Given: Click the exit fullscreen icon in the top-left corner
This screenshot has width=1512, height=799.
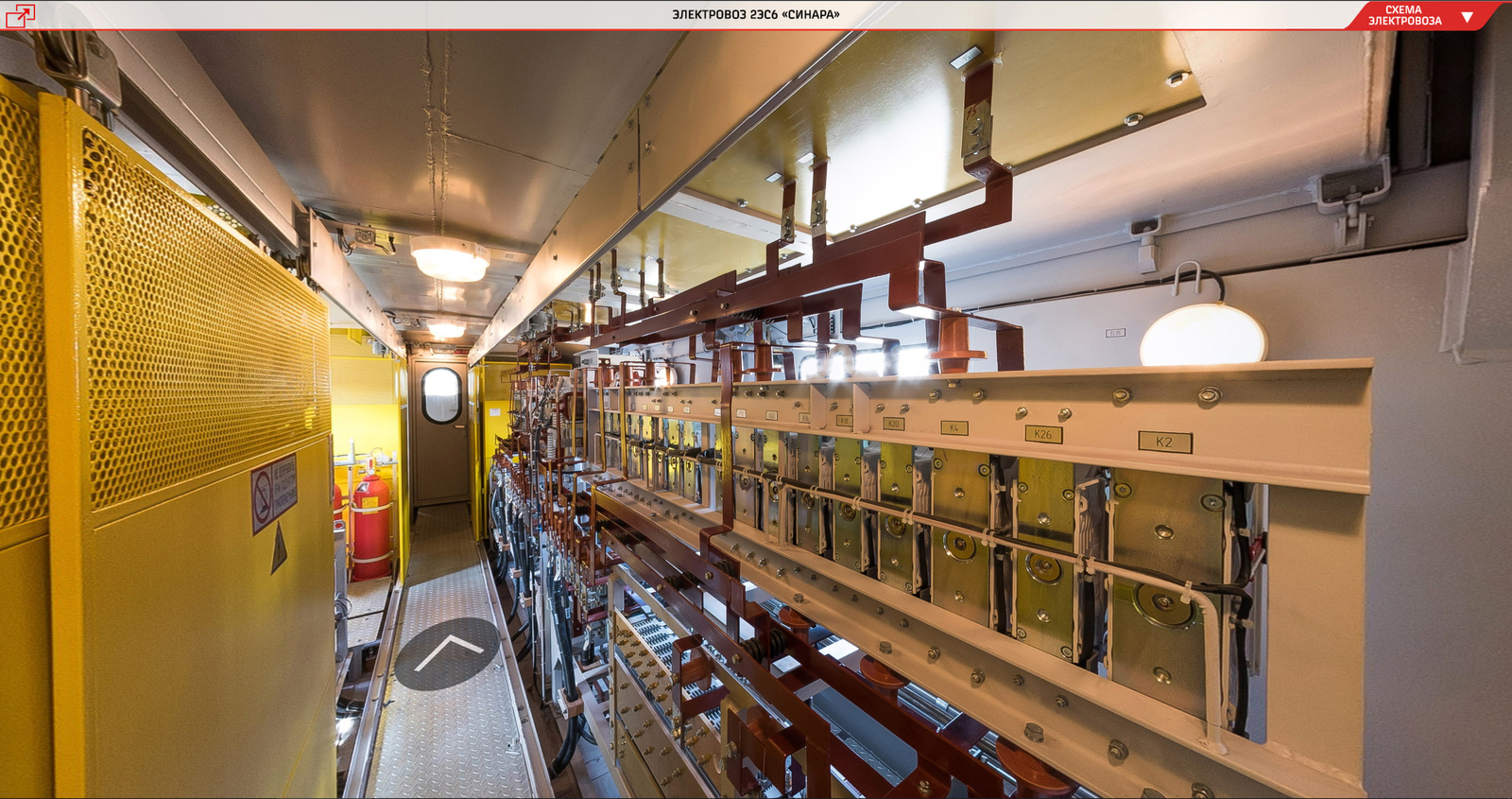Looking at the screenshot, I should click(20, 14).
